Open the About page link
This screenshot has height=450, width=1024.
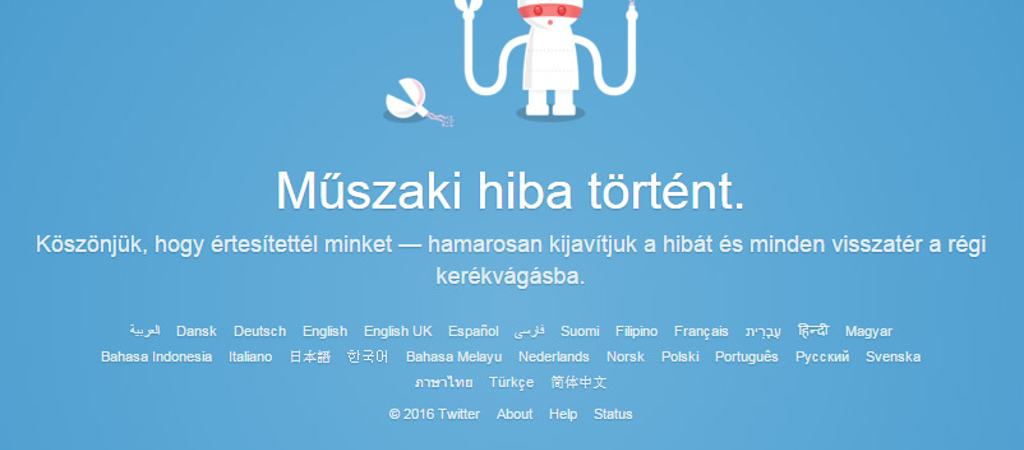pos(515,414)
